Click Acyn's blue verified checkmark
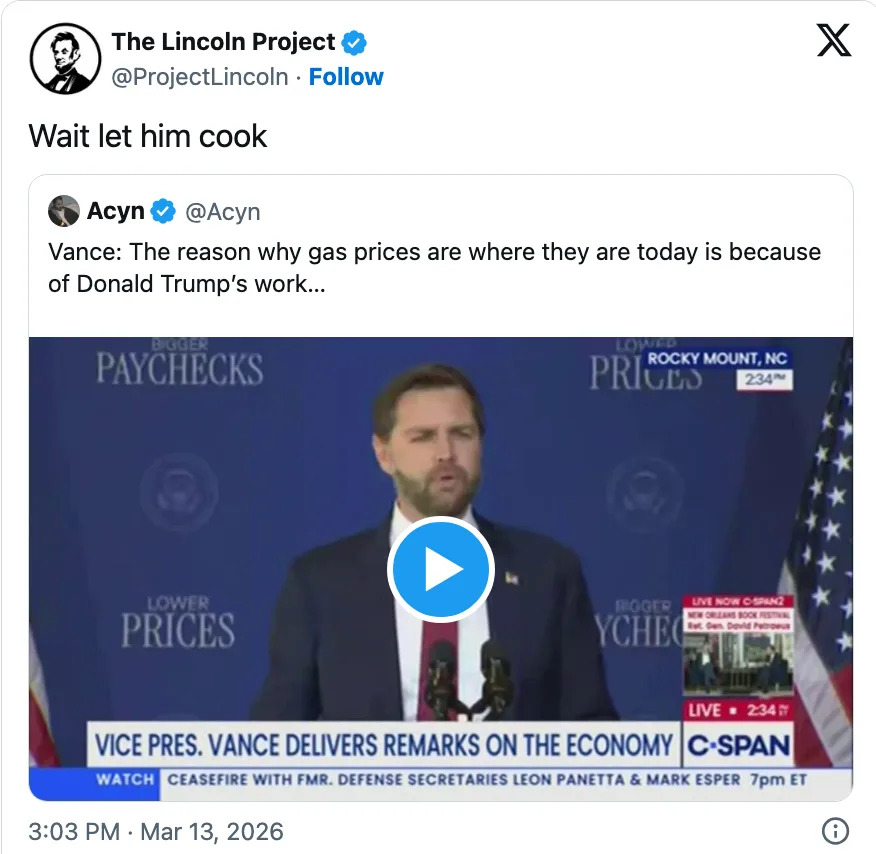This screenshot has height=854, width=876. pyautogui.click(x=162, y=211)
